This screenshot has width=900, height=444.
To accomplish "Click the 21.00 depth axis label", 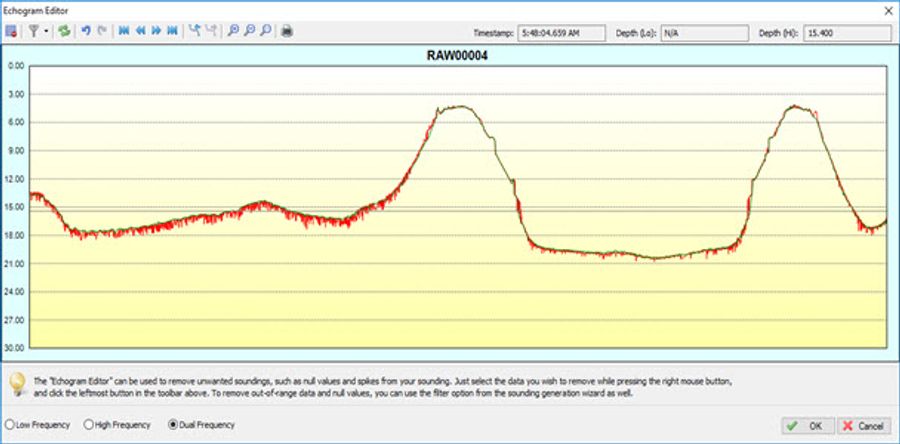I will 15,263.
